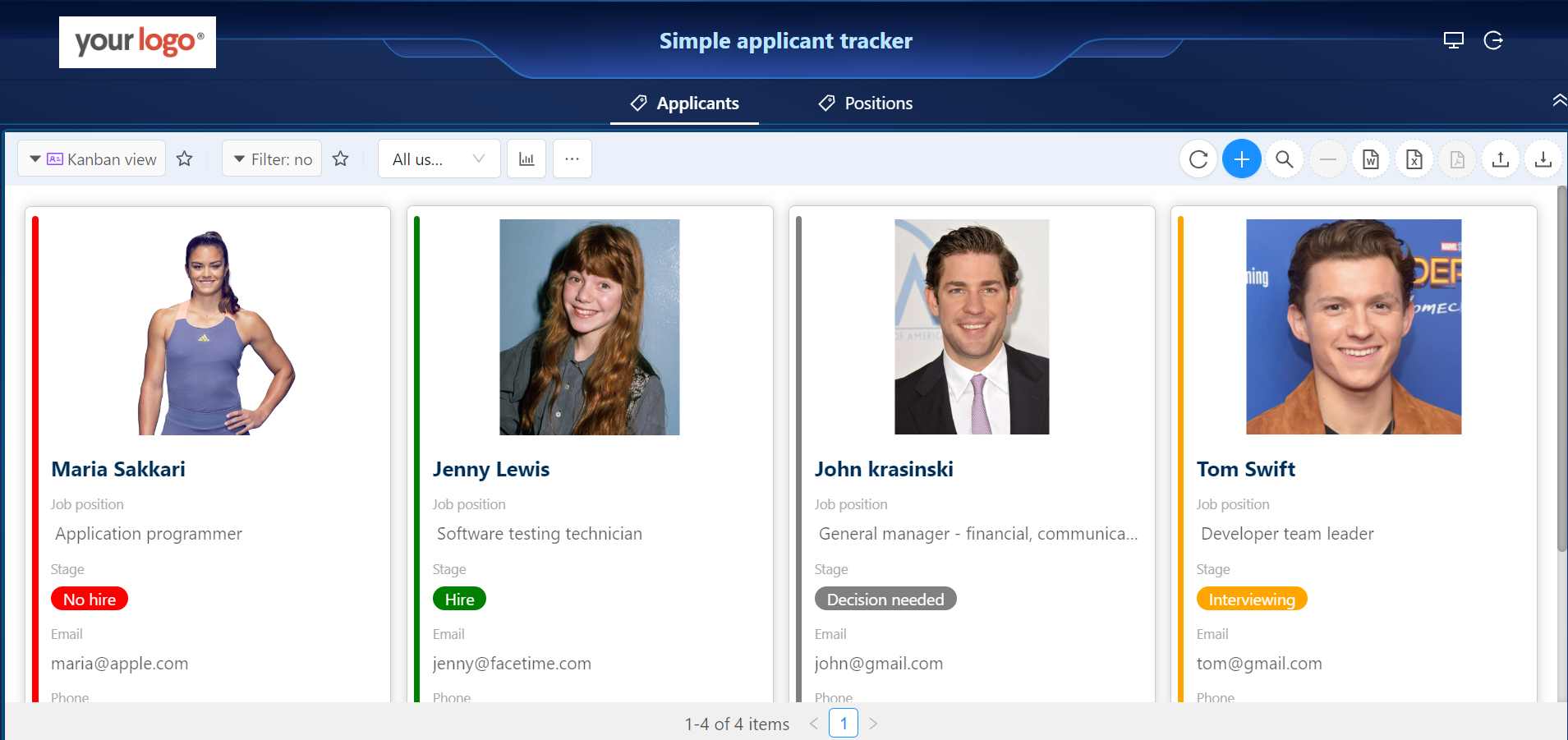Image resolution: width=1568 pixels, height=740 pixels.
Task: Click the green 'Hire' stage badge
Action: click(x=459, y=599)
